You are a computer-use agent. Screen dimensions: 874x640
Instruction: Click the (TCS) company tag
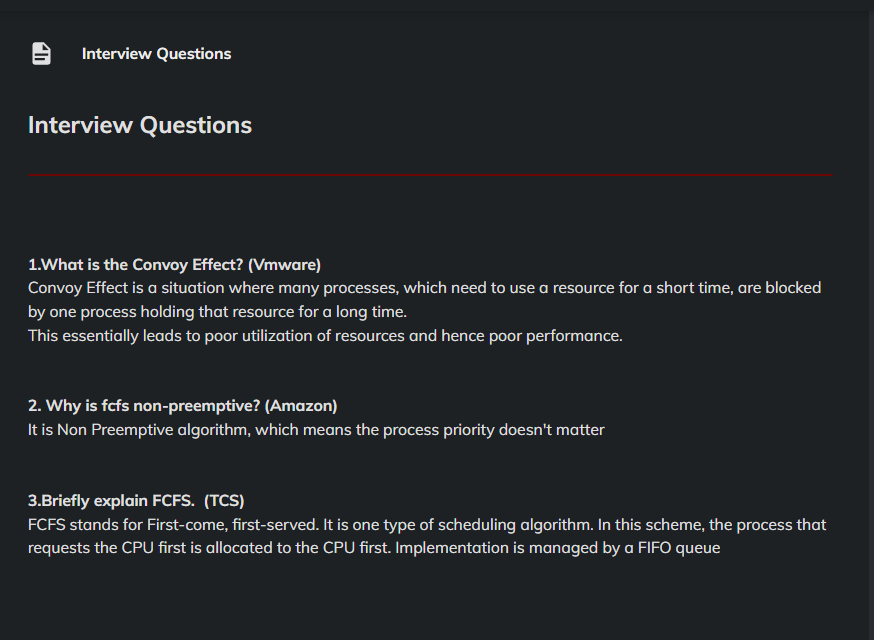pyautogui.click(x=224, y=500)
